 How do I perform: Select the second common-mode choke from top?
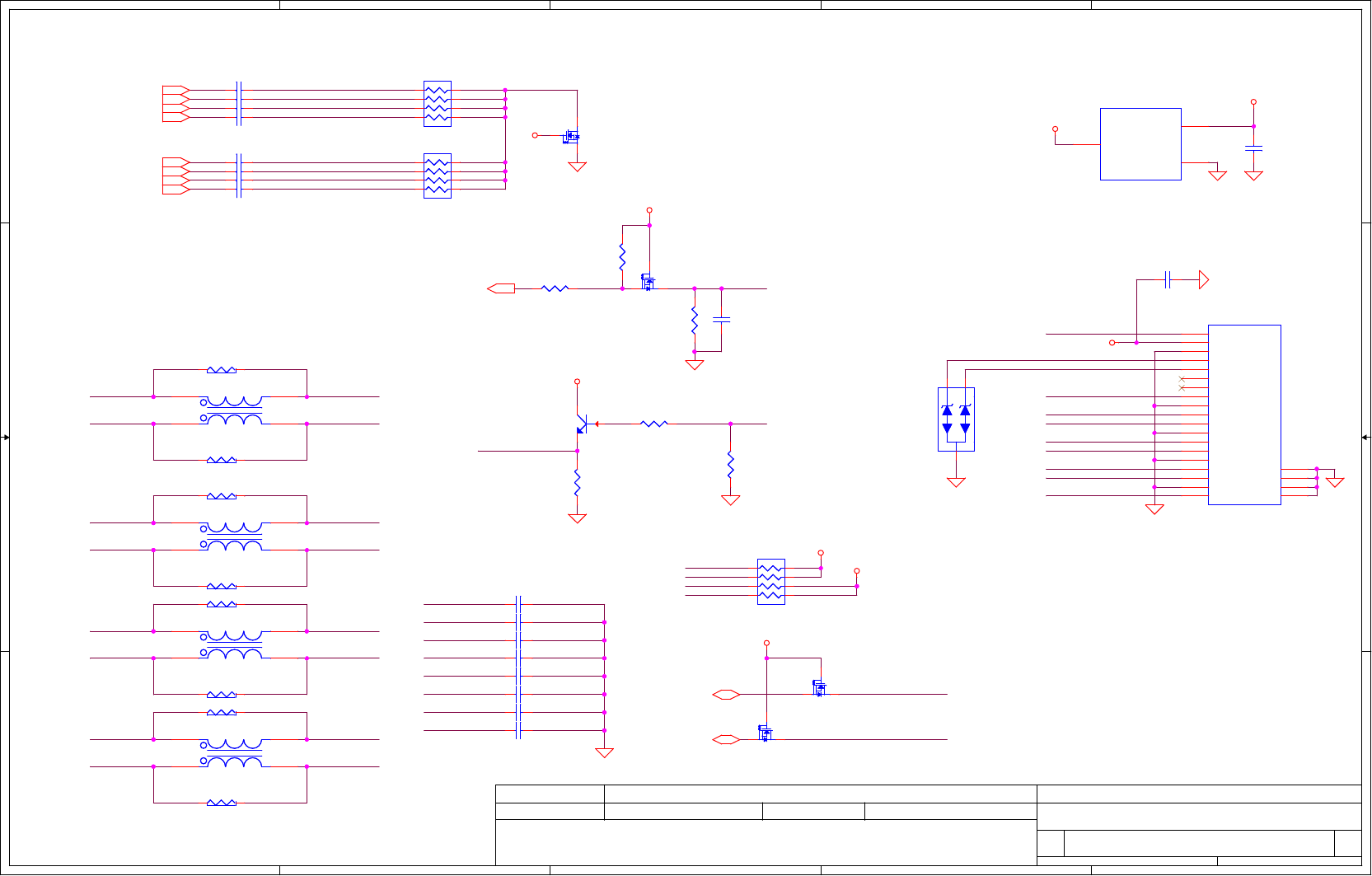pyautogui.click(x=231, y=536)
